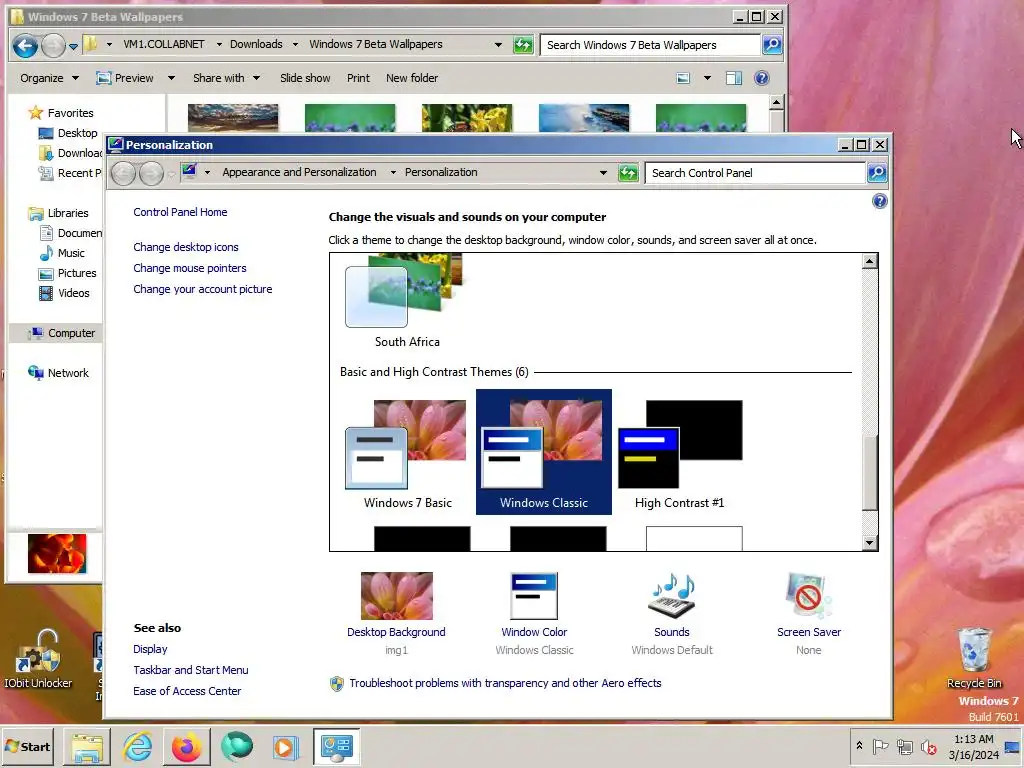The width and height of the screenshot is (1024, 768).
Task: Expand the Appearance and Personalization breadcrumb arrow
Action: [392, 172]
